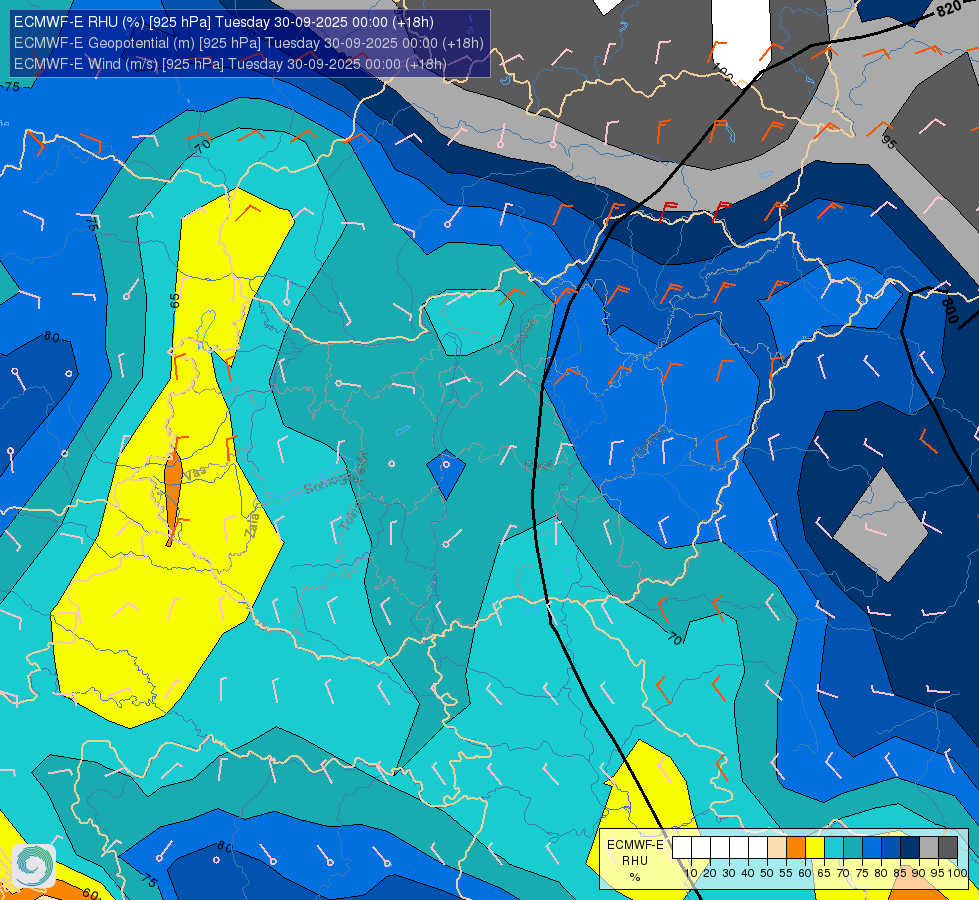Click the legend tick value 30
The height and width of the screenshot is (900, 979).
tap(729, 873)
